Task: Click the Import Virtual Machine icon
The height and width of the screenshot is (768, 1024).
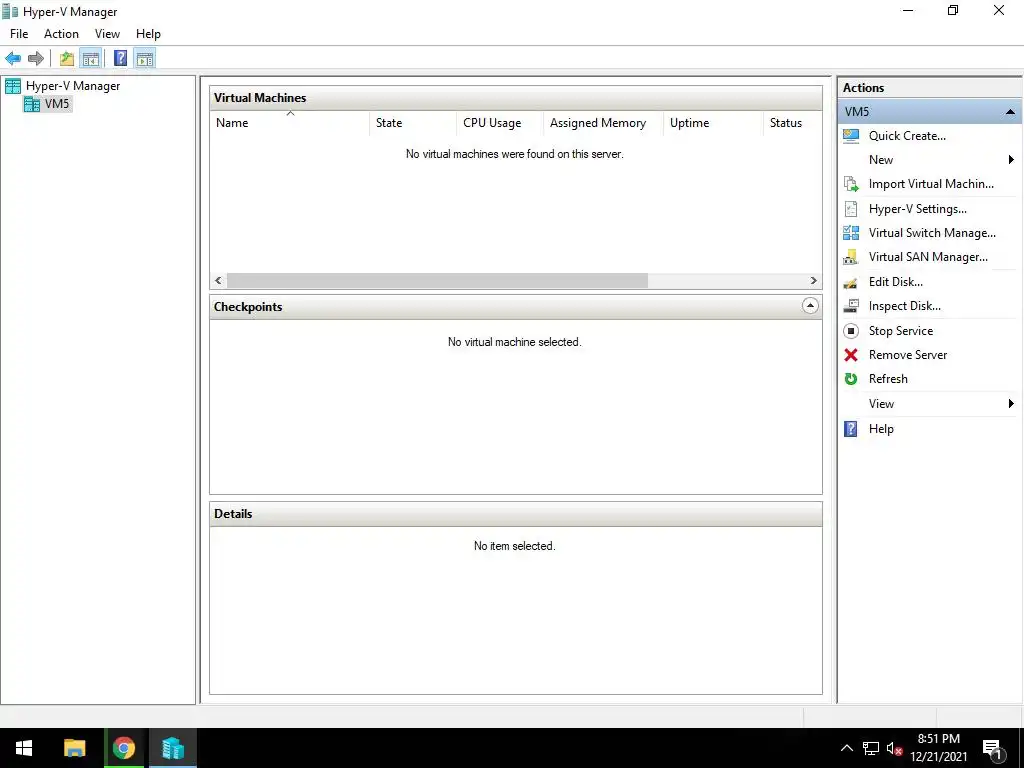Action: 851,184
